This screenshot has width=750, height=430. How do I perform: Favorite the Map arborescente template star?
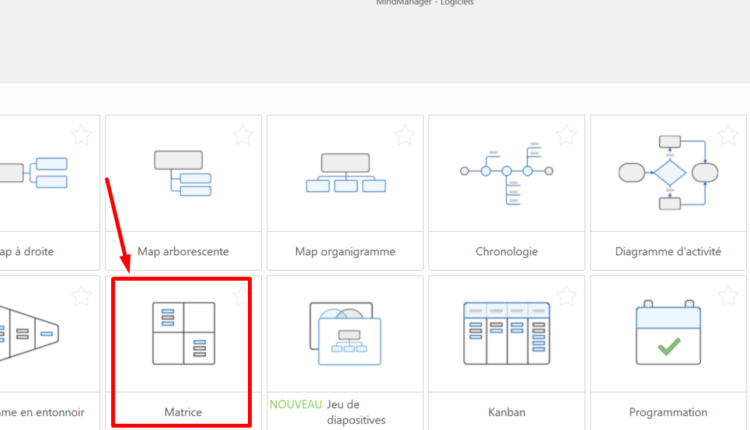click(243, 134)
